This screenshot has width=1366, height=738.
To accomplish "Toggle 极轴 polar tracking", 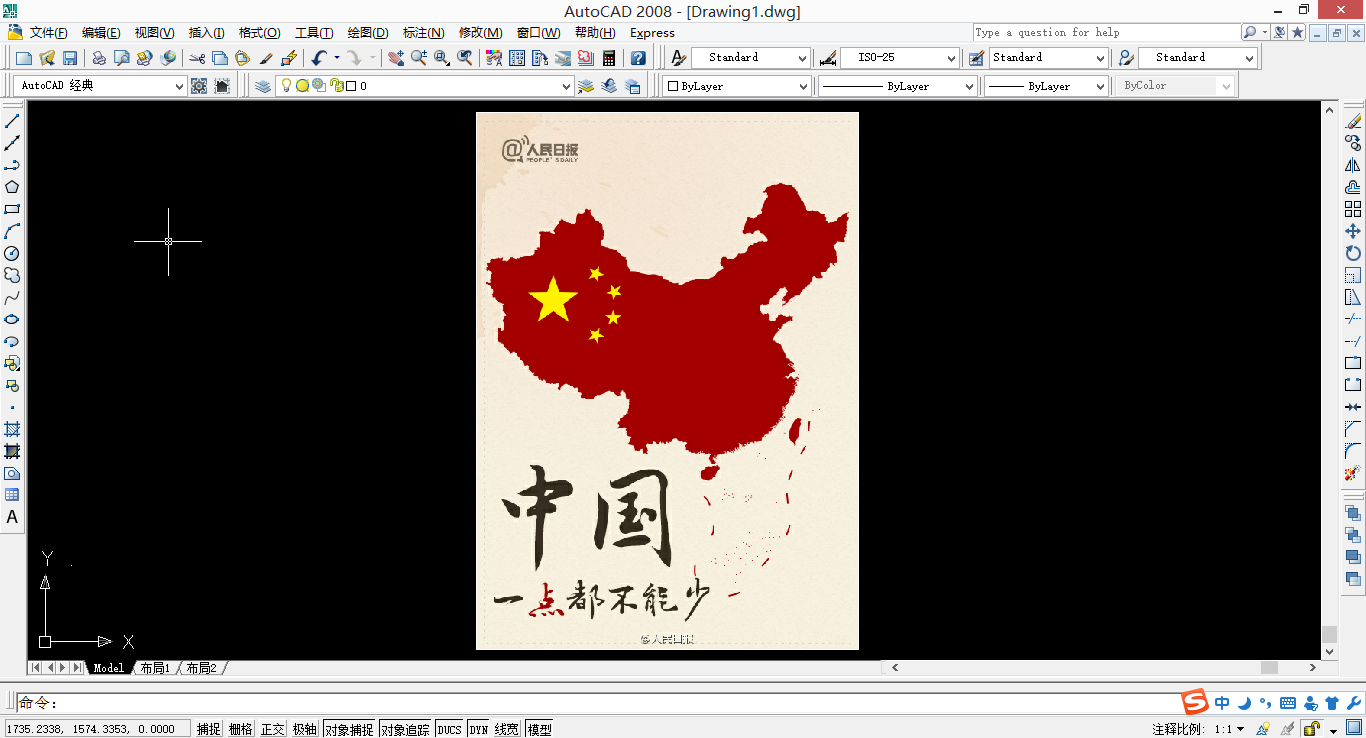I will pyautogui.click(x=304, y=729).
